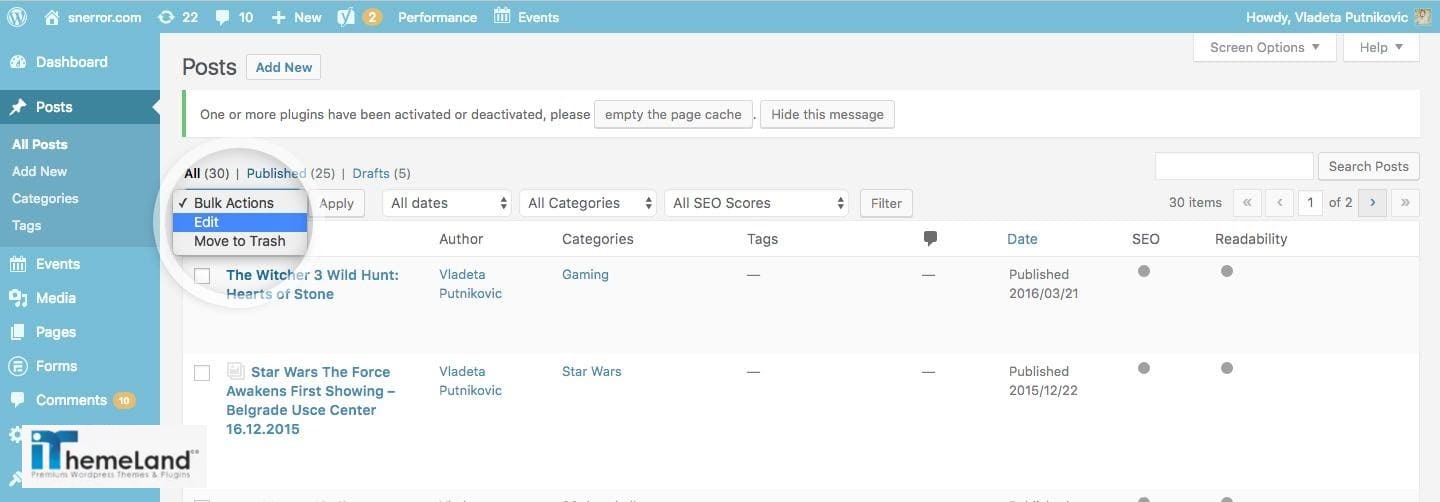Open the Yoast SEO admin bar icon
Screen dimensions: 1440x502
359,17
